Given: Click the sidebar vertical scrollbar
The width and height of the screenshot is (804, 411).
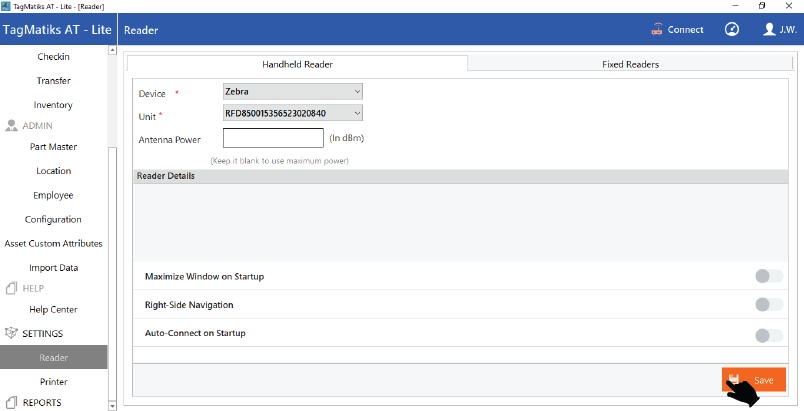Looking at the screenshot, I should [113, 200].
